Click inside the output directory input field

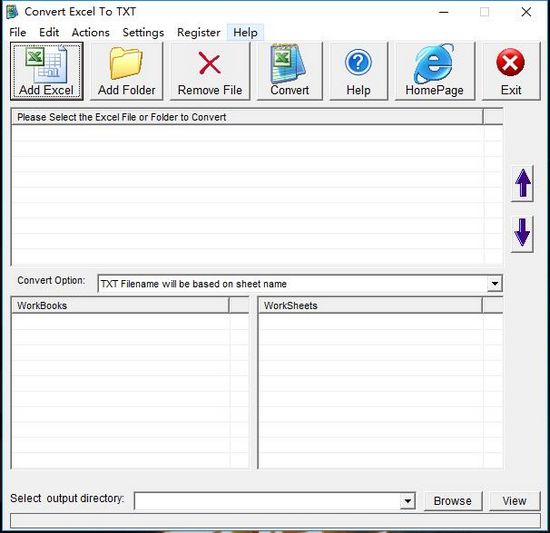[x=267, y=501]
